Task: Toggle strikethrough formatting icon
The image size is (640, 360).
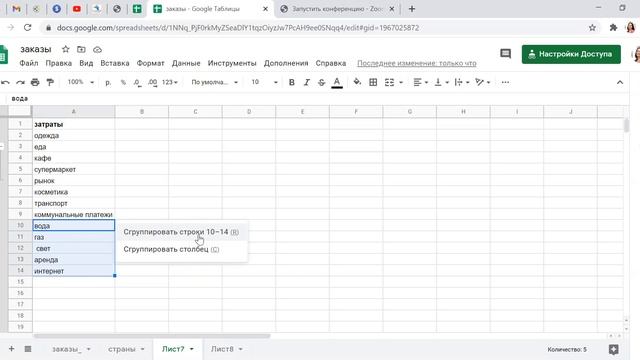Action: [x=322, y=82]
